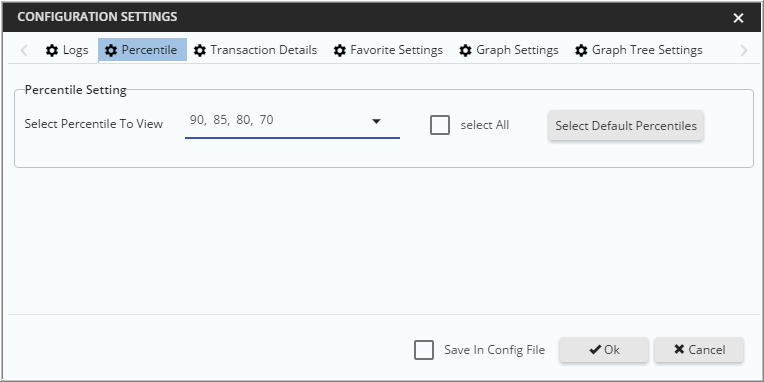
Task: Click Select Default Percentiles button
Action: (x=626, y=125)
